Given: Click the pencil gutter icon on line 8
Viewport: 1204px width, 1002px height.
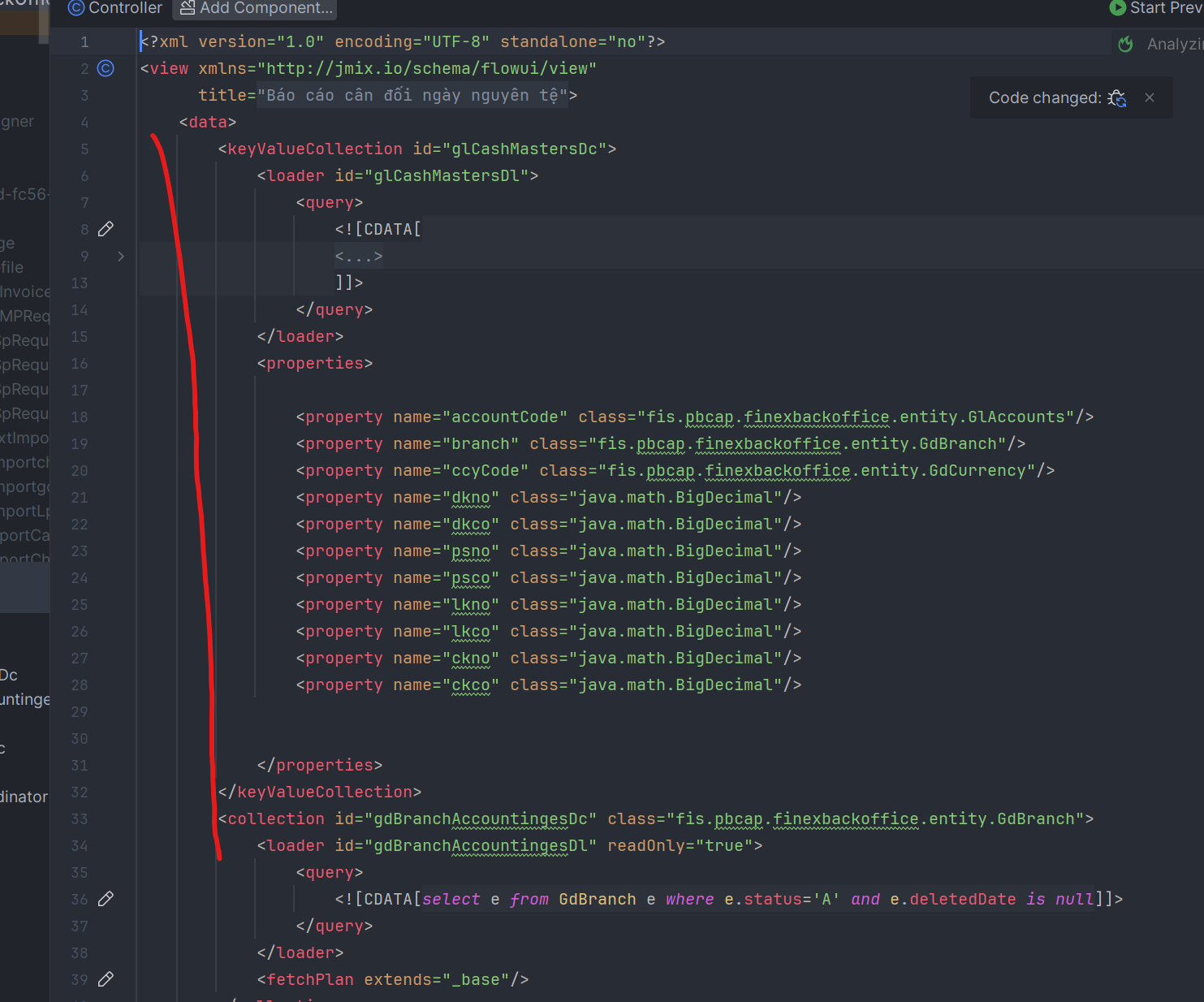Looking at the screenshot, I should (106, 229).
